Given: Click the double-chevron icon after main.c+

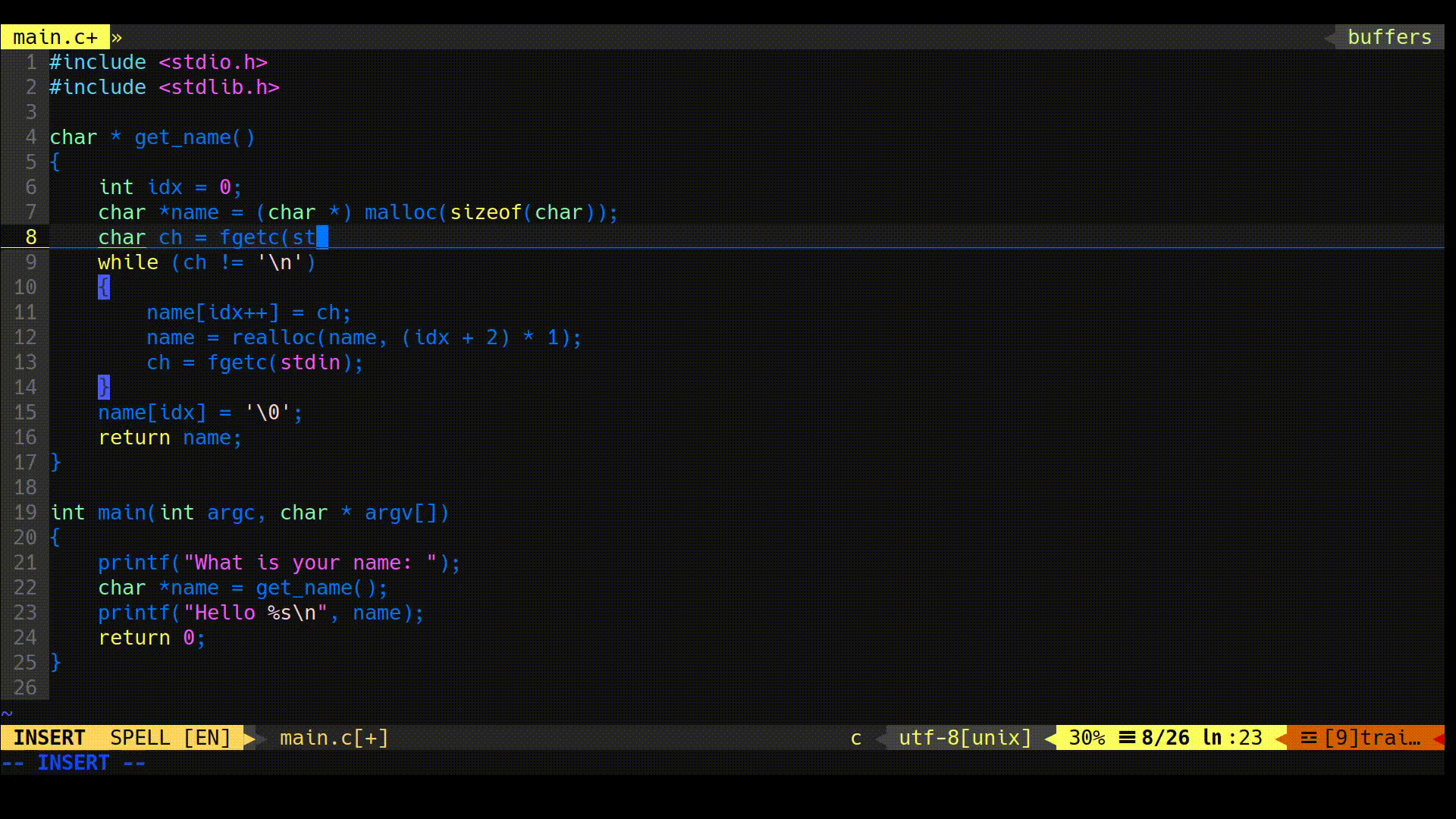Looking at the screenshot, I should pos(117,37).
